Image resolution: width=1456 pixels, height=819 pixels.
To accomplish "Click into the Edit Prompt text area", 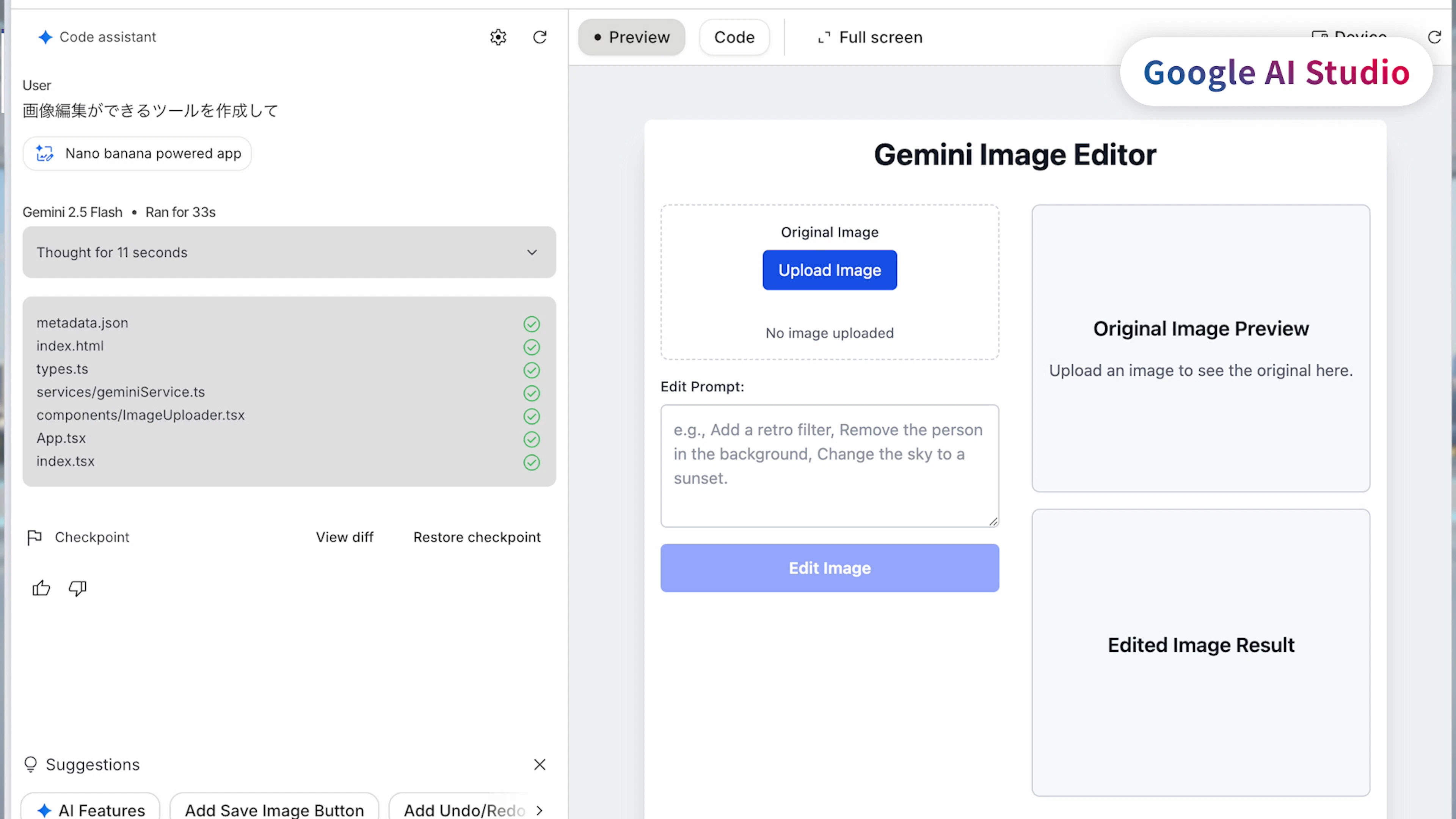I will (829, 465).
